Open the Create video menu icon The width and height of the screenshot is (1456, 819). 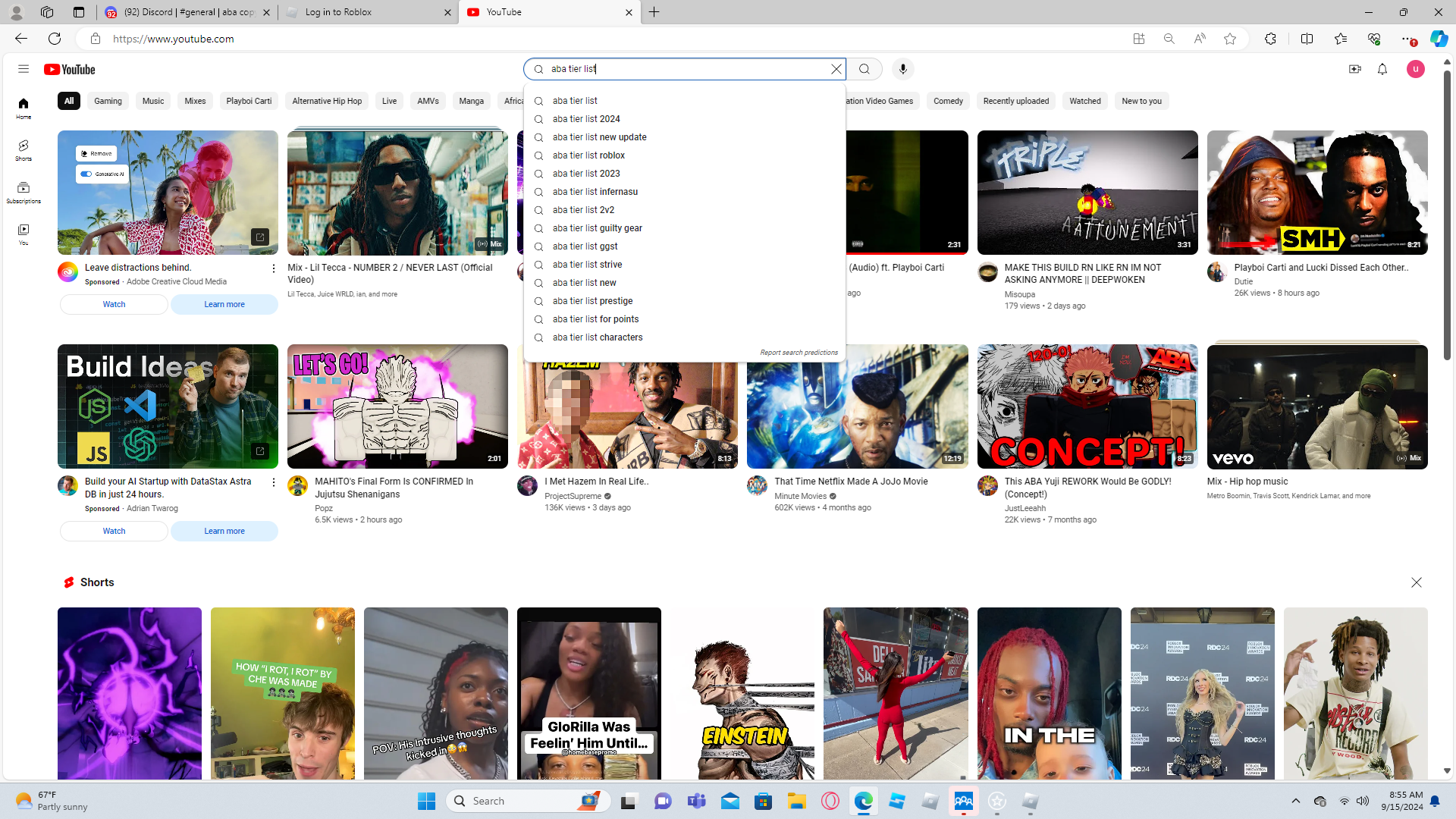click(1355, 69)
